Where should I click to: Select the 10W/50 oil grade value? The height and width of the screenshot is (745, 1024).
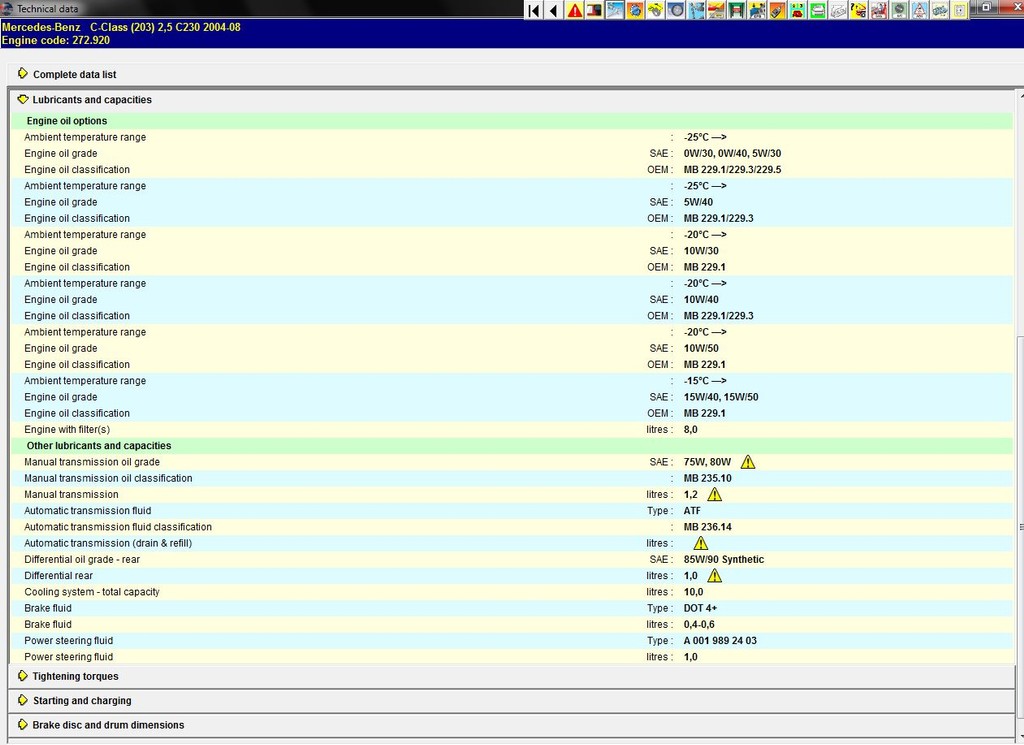(701, 349)
